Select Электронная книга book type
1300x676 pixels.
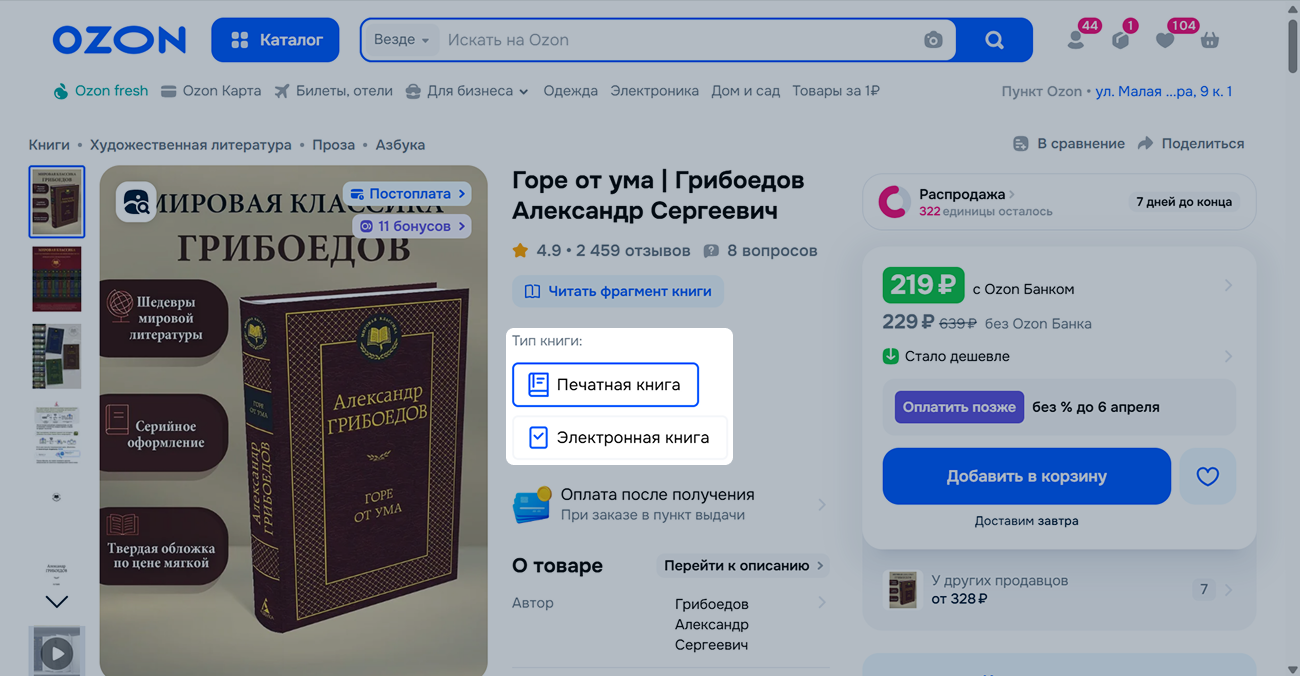click(619, 438)
